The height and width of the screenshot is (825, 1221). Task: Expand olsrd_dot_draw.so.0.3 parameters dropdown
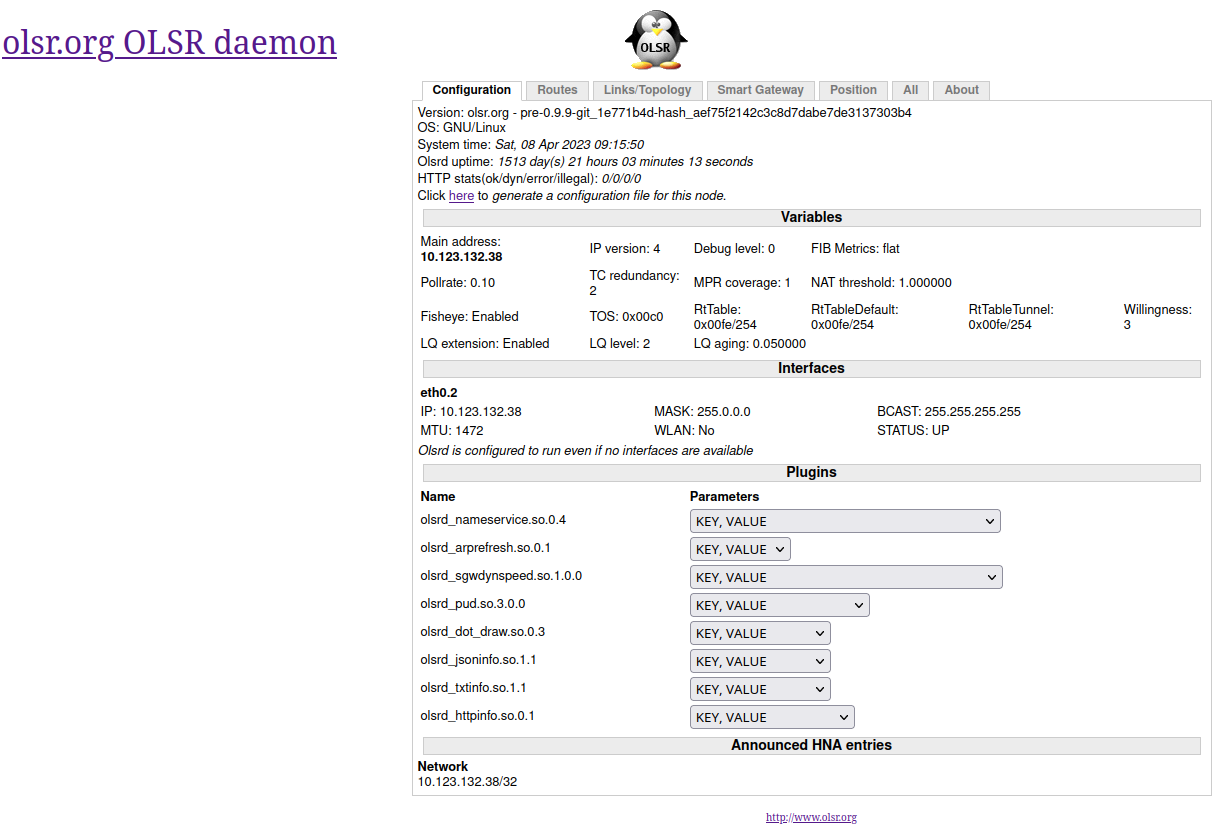(759, 633)
